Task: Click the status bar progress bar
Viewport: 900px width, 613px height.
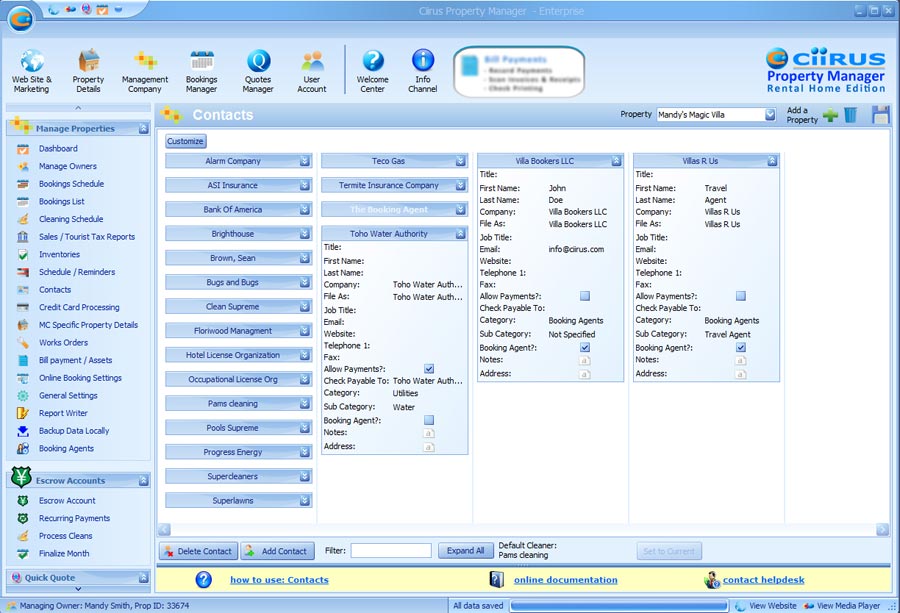Action: pyautogui.click(x=619, y=606)
